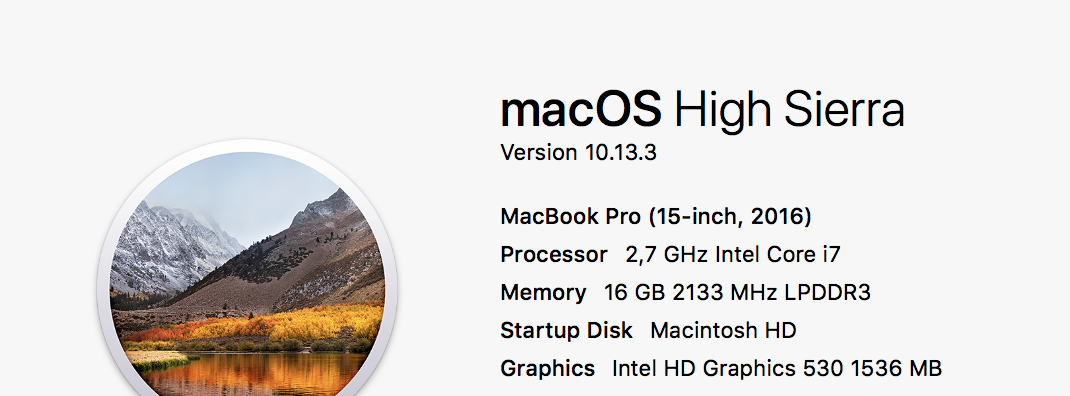The height and width of the screenshot is (396, 1070).
Task: Click the Startup Disk label
Action: [566, 331]
